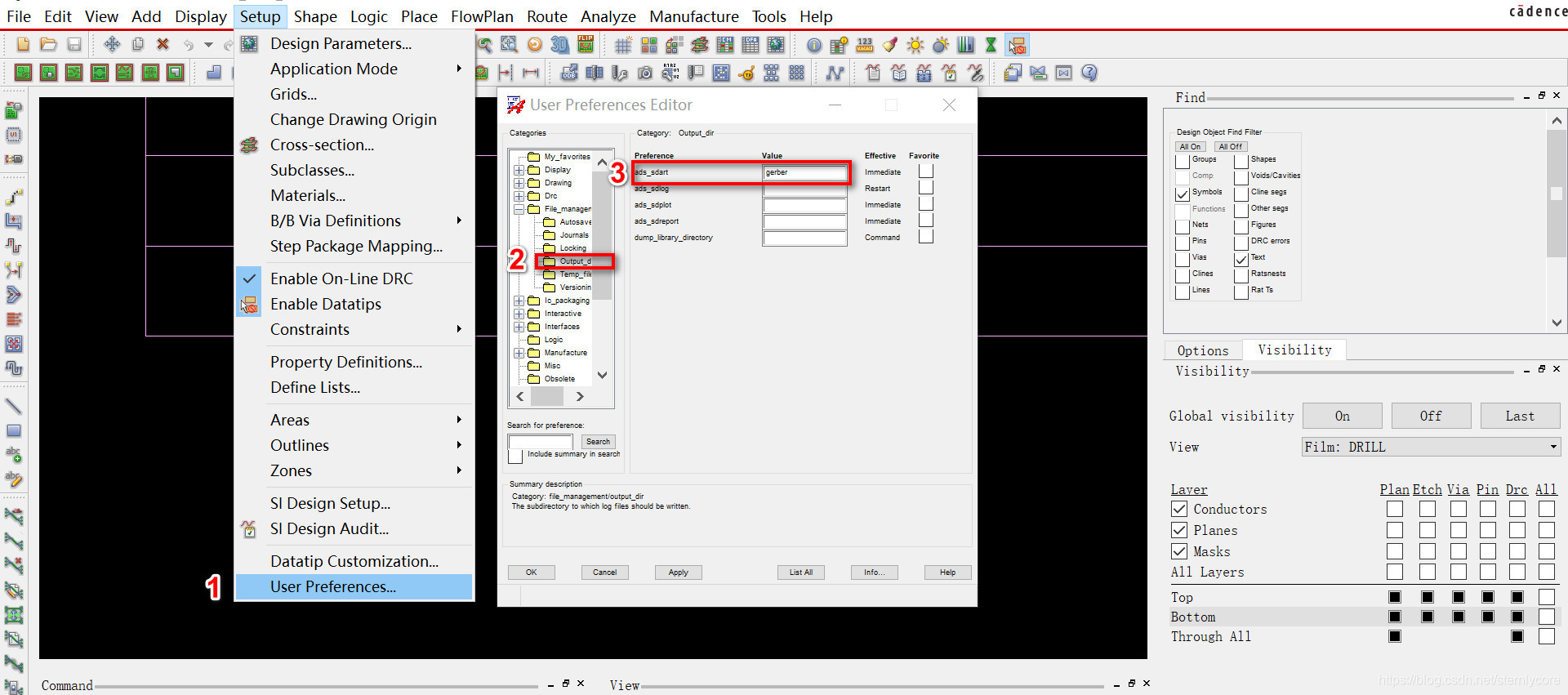Click the List All button
Screen dimensions: 1568x695
click(800, 572)
